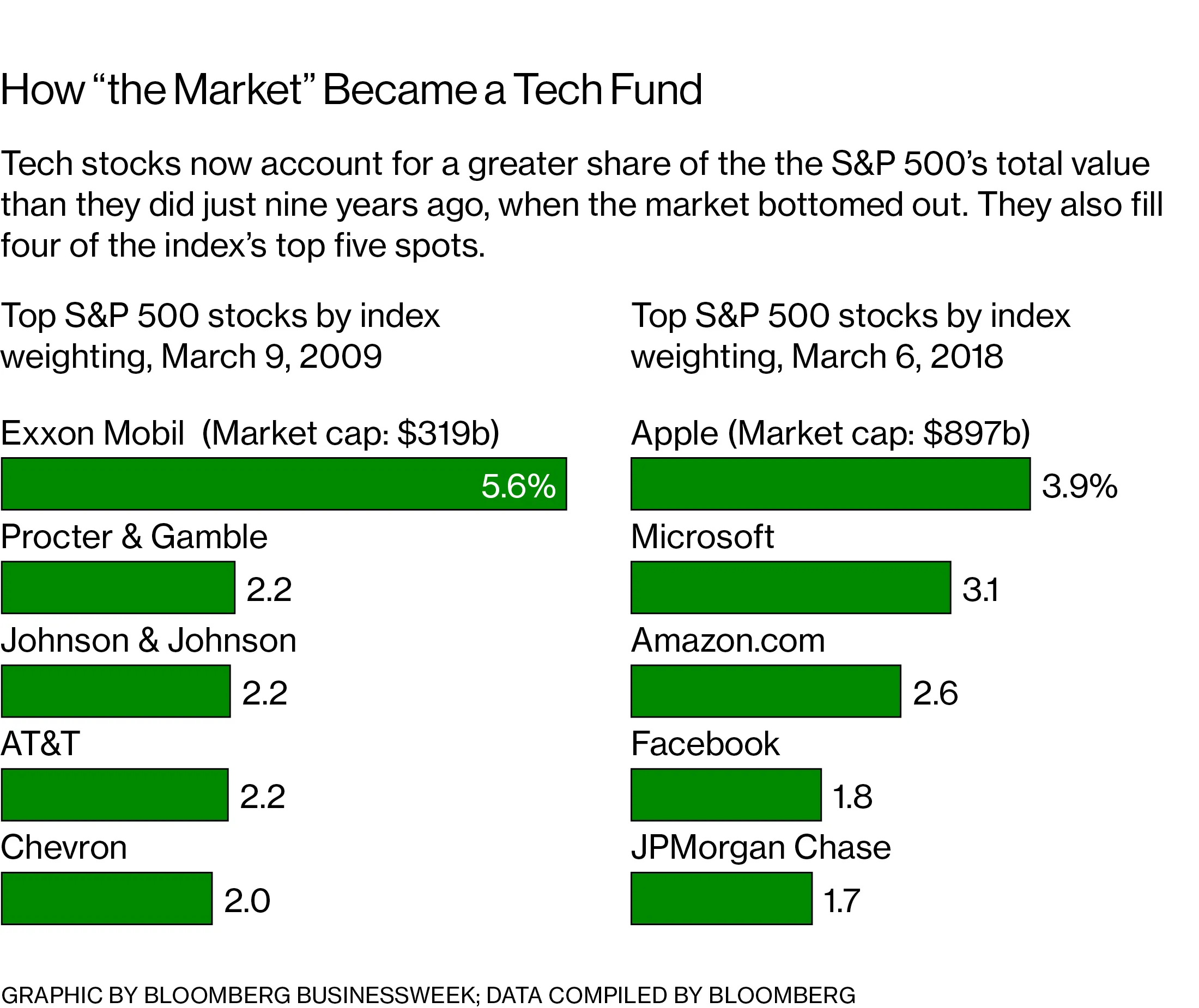Click the Facebook 1.8 value label
The height and width of the screenshot is (1008, 1199).
click(x=852, y=797)
